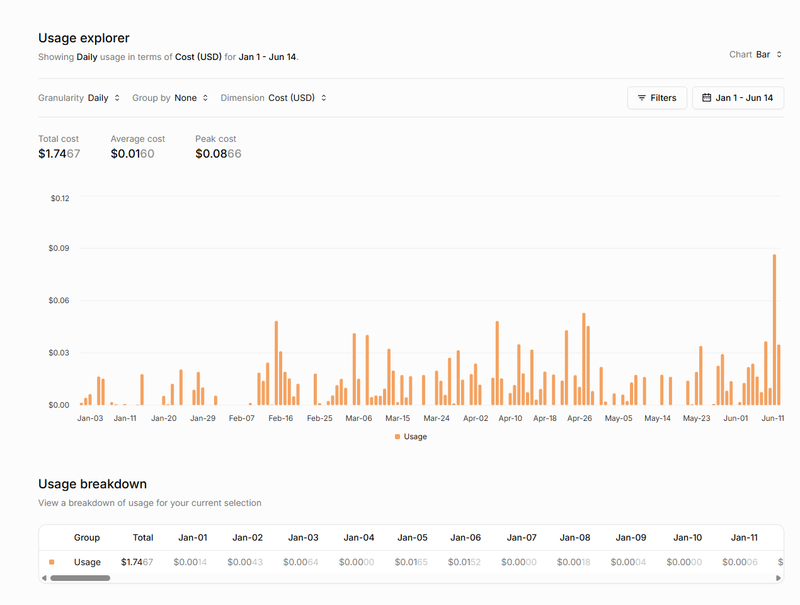The width and height of the screenshot is (800, 605).
Task: Click the calendar icon for date range
Action: [707, 98]
